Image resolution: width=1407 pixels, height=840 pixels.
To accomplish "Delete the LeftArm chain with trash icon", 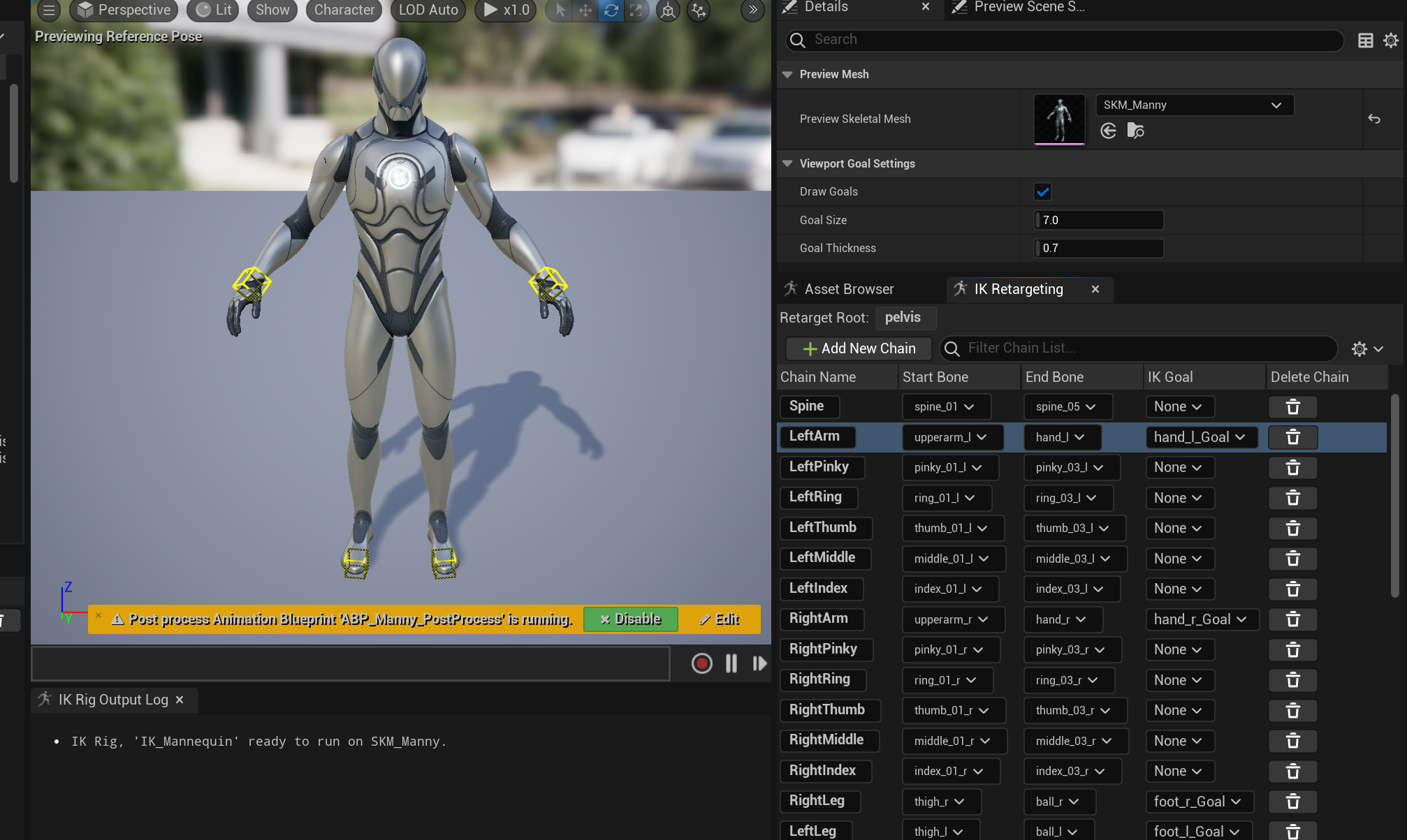I will [1292, 437].
